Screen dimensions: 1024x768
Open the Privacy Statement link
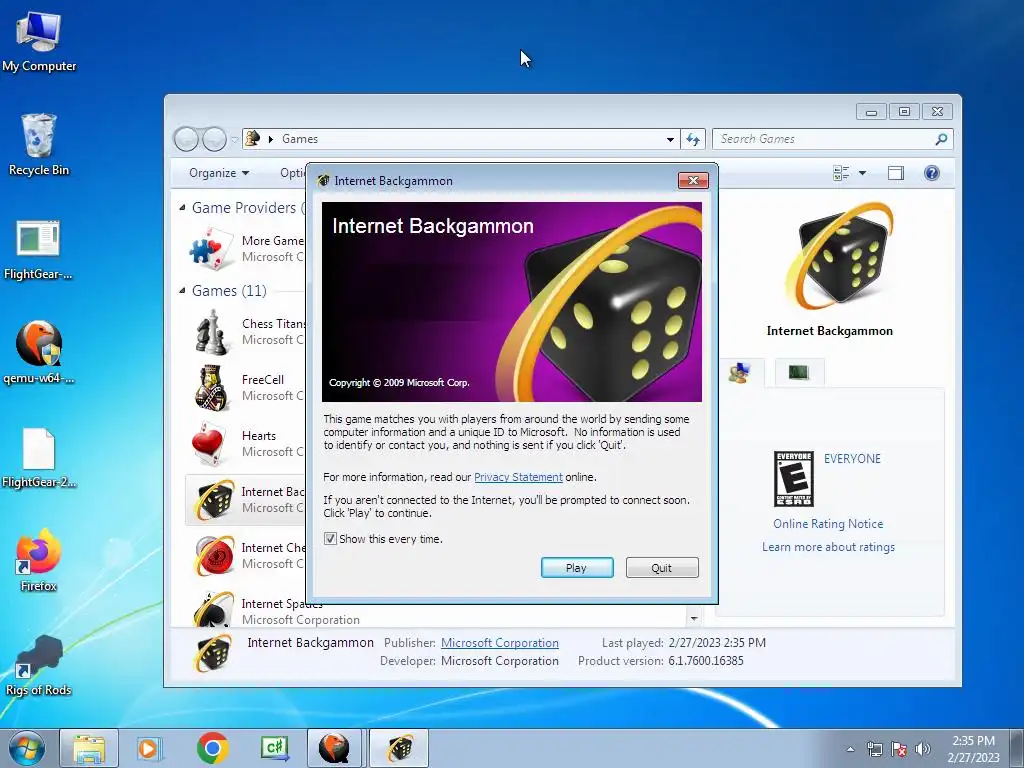point(518,477)
